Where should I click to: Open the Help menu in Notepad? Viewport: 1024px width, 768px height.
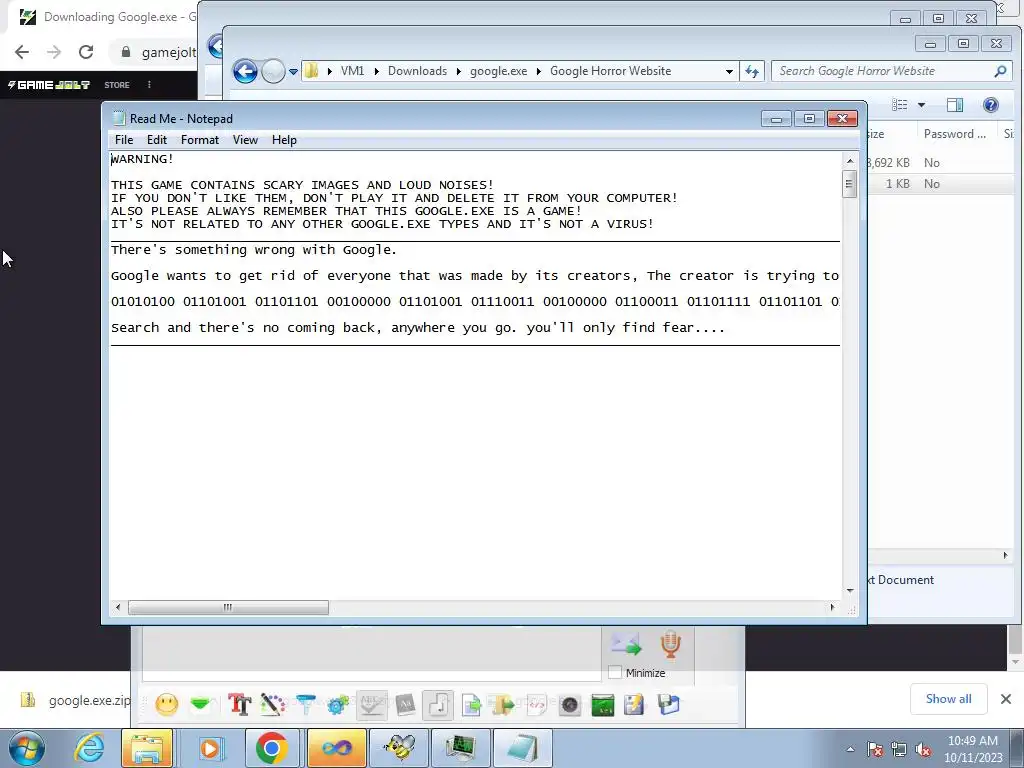pyautogui.click(x=284, y=140)
